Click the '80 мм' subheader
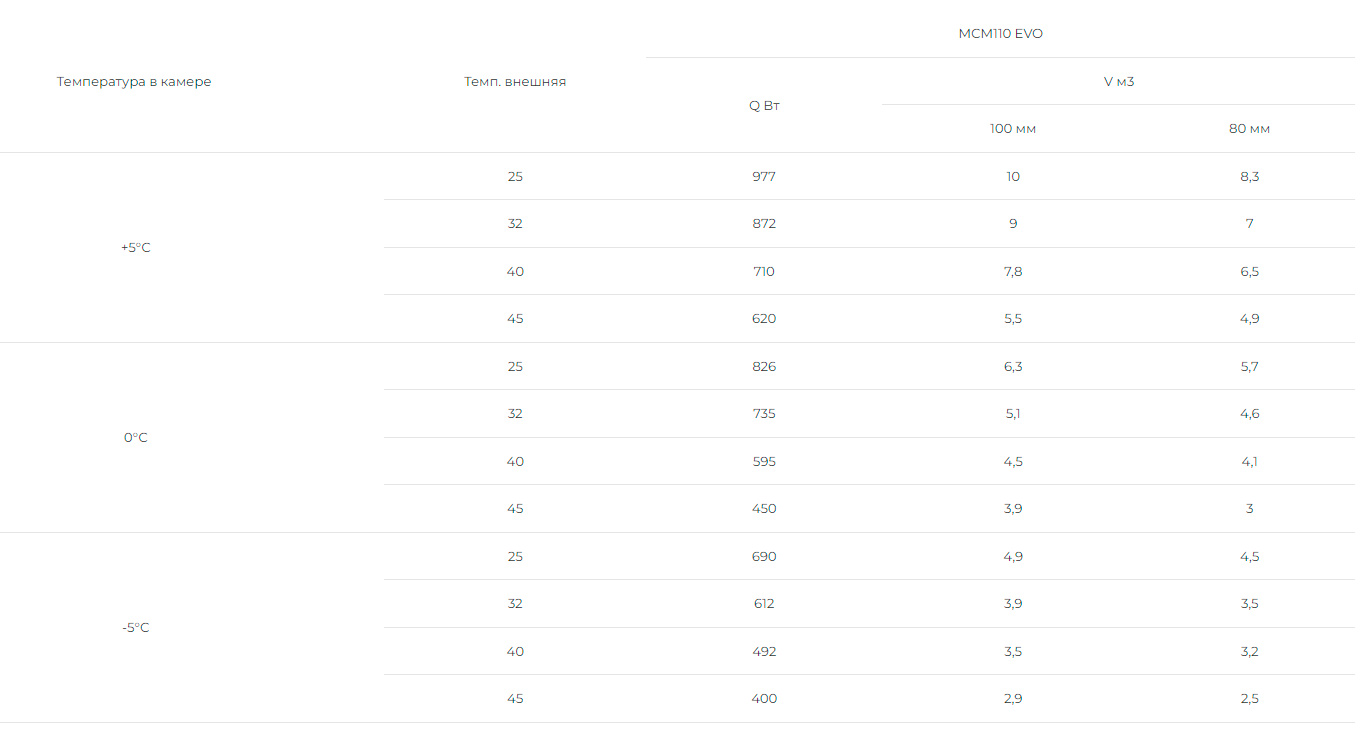Screen dimensions: 1365x745 [x=1249, y=129]
